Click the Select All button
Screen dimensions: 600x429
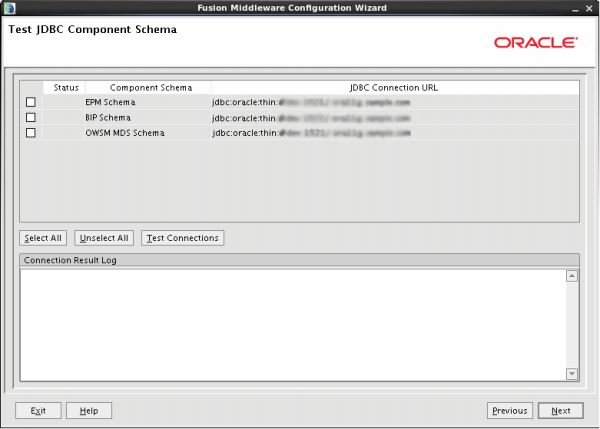click(x=43, y=238)
